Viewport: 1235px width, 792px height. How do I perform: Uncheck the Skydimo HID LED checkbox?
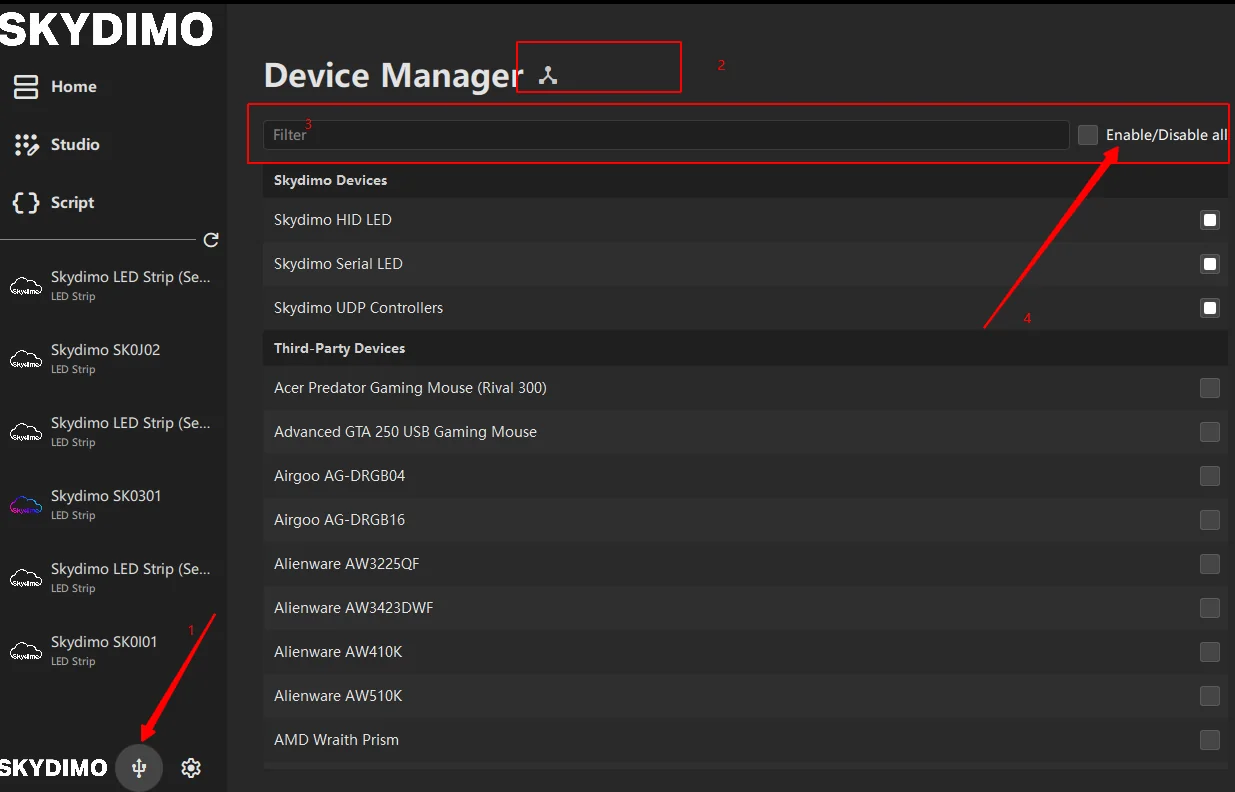[1210, 220]
